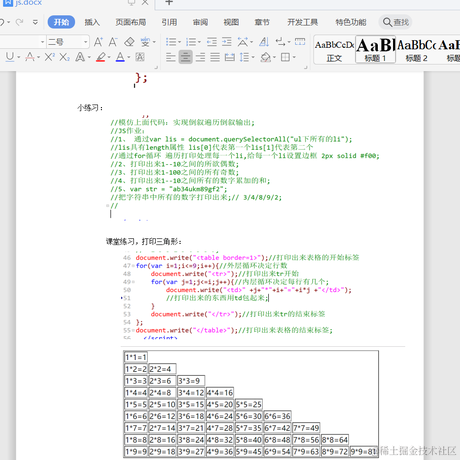
Task: Open the 审阅 tab
Action: [x=200, y=22]
